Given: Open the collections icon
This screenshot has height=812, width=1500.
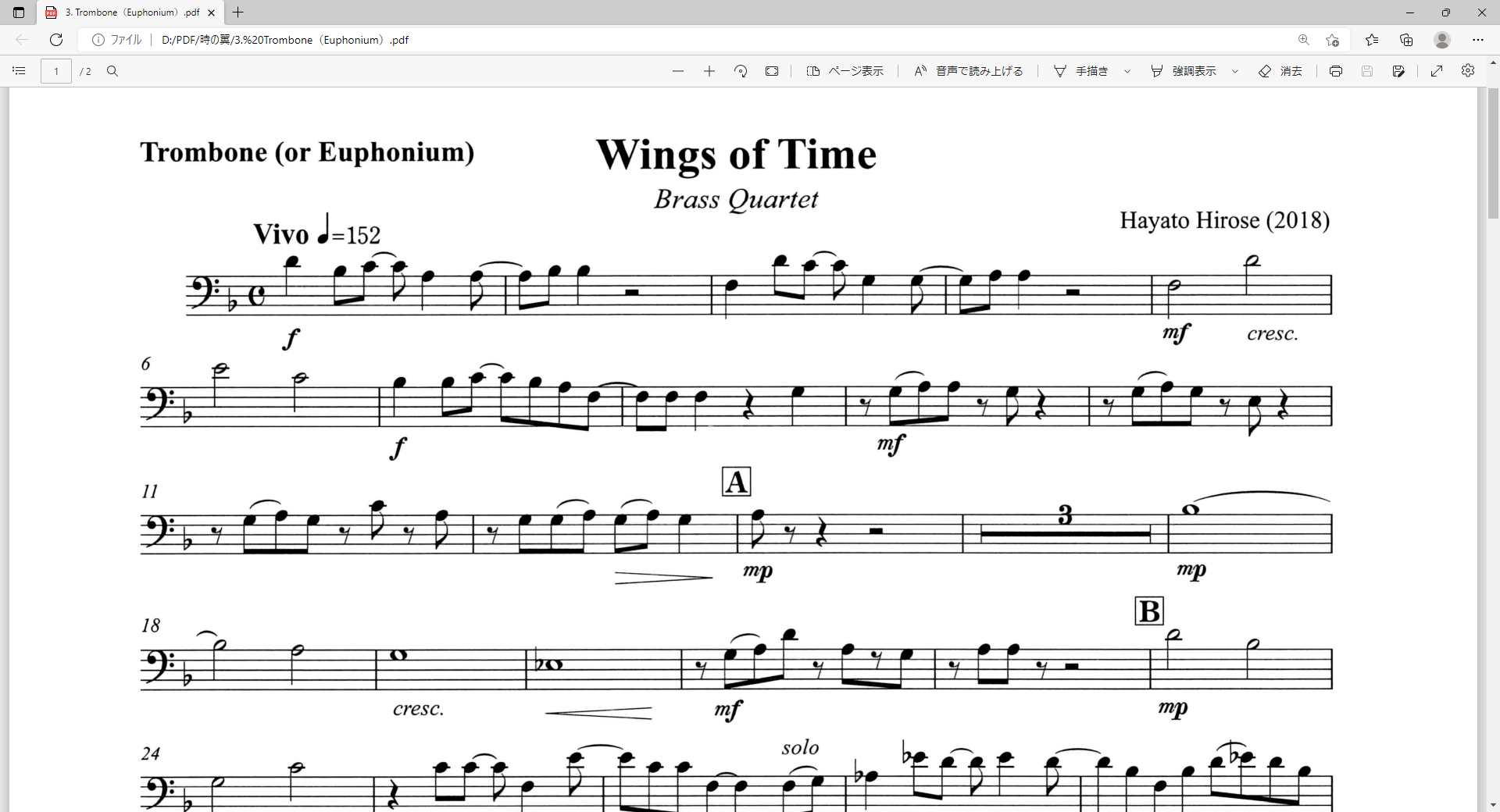Looking at the screenshot, I should point(1406,40).
